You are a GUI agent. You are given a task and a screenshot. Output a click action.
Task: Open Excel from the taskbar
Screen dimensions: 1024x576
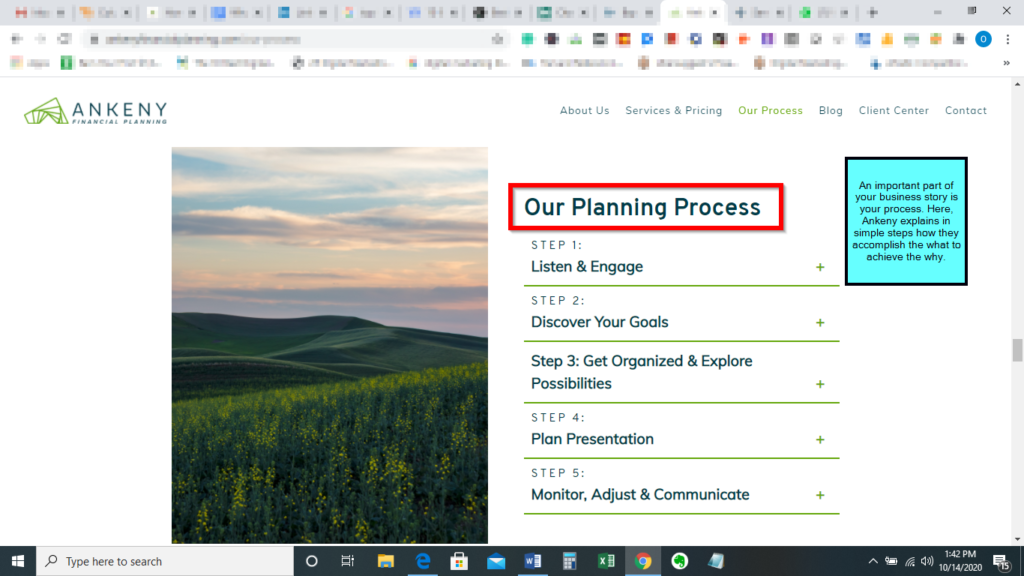[x=606, y=561]
